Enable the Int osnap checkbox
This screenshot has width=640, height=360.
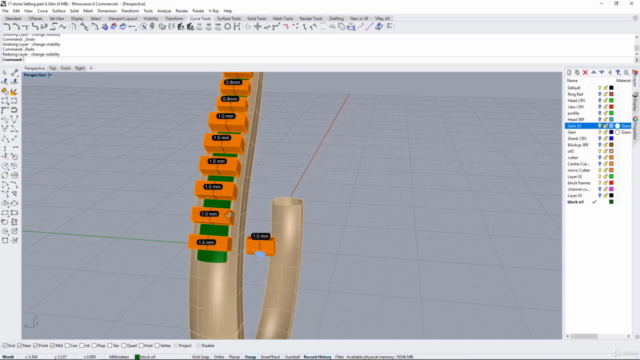82,346
